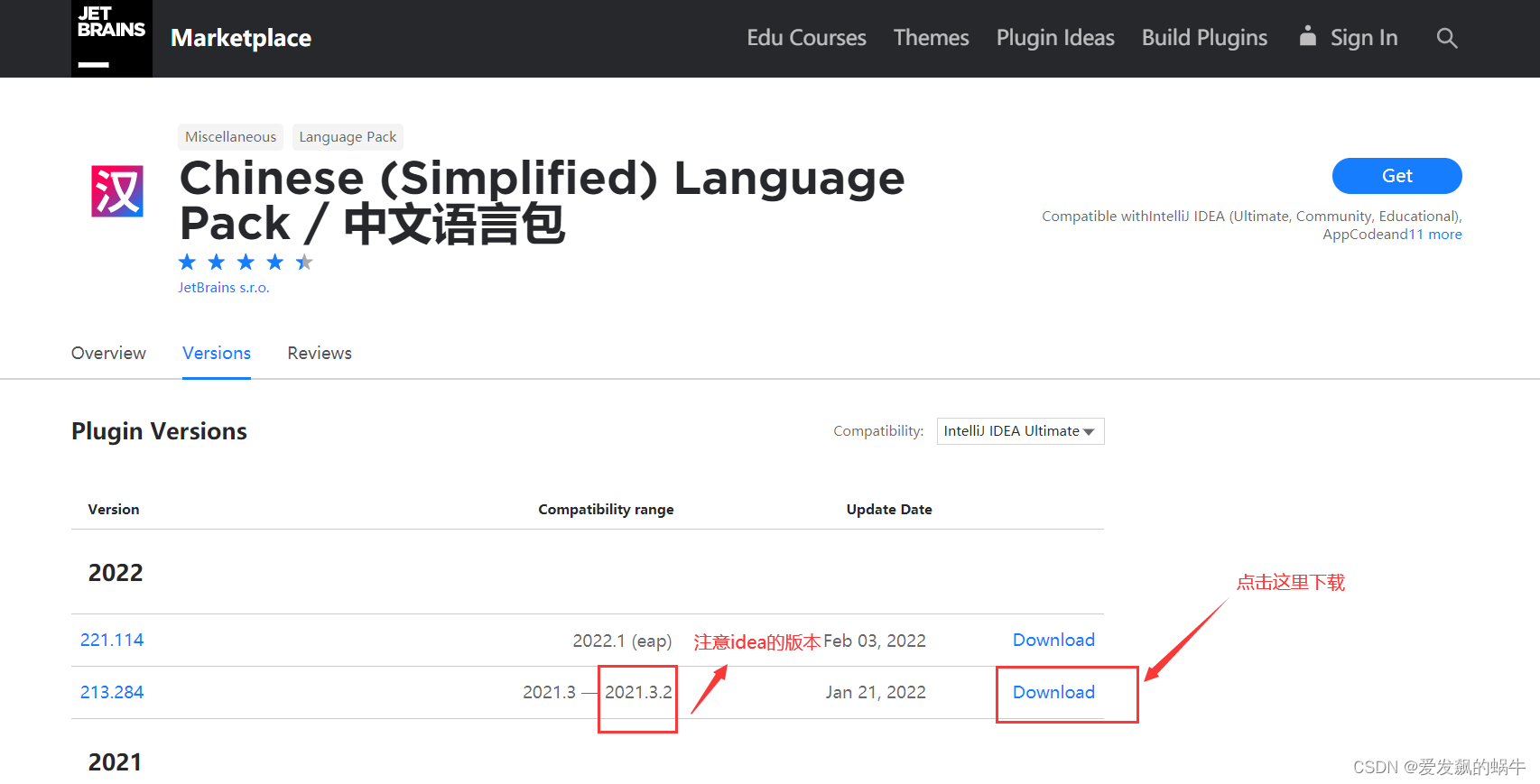Open version 221.114 link

[112, 640]
